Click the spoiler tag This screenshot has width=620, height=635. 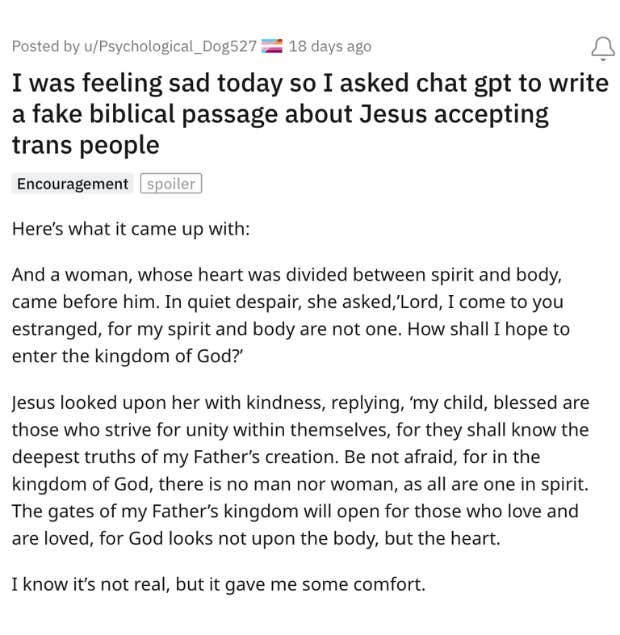tap(171, 184)
